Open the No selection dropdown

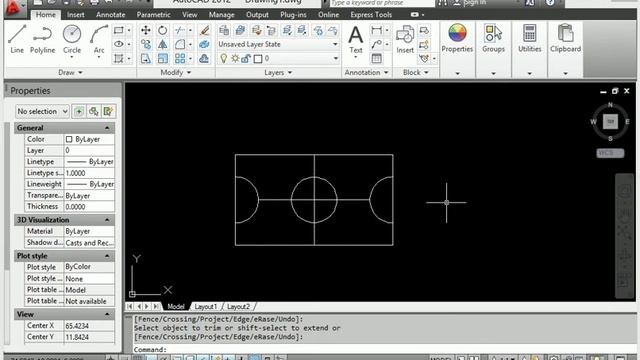[x=42, y=111]
